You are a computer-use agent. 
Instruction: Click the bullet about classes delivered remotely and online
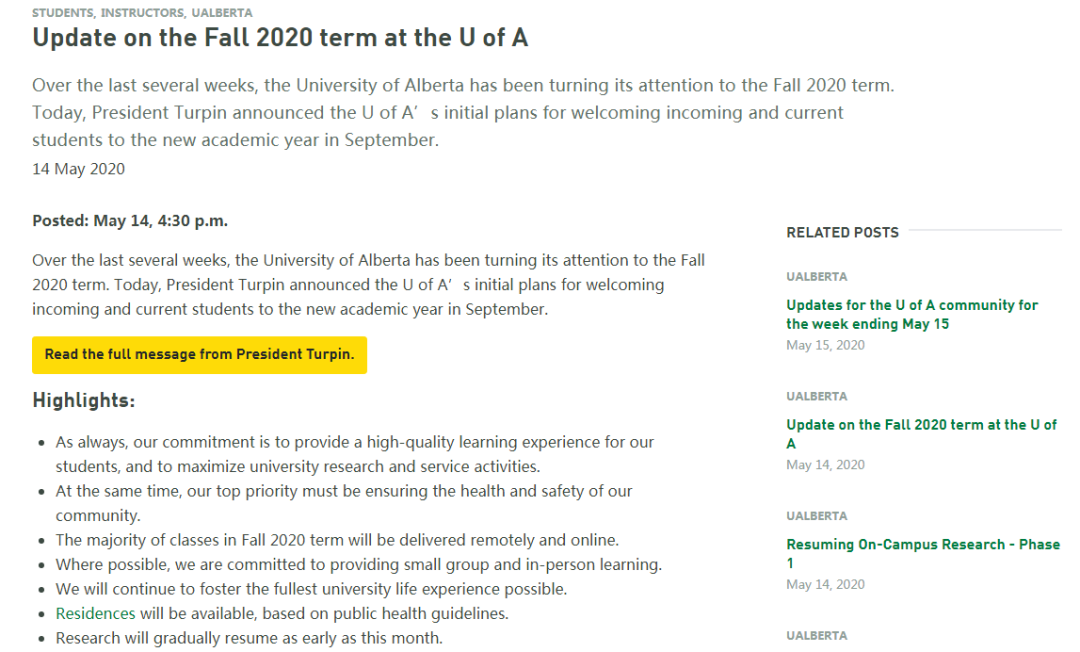(x=338, y=540)
